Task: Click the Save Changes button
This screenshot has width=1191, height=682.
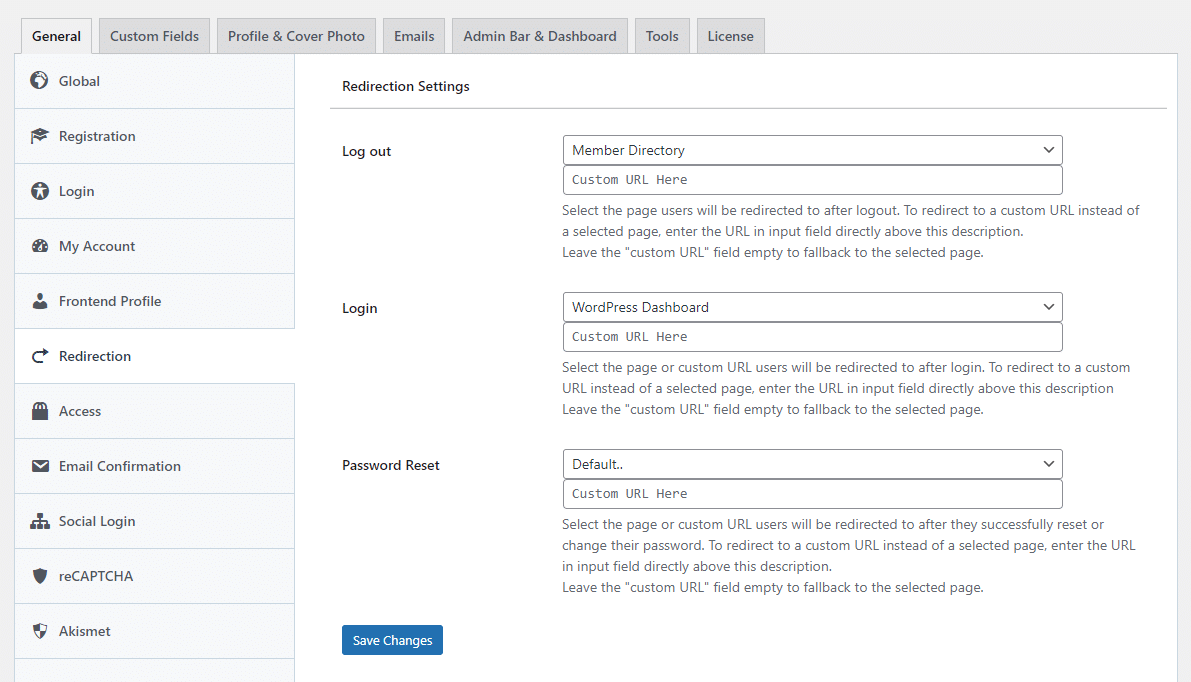Action: 392,639
